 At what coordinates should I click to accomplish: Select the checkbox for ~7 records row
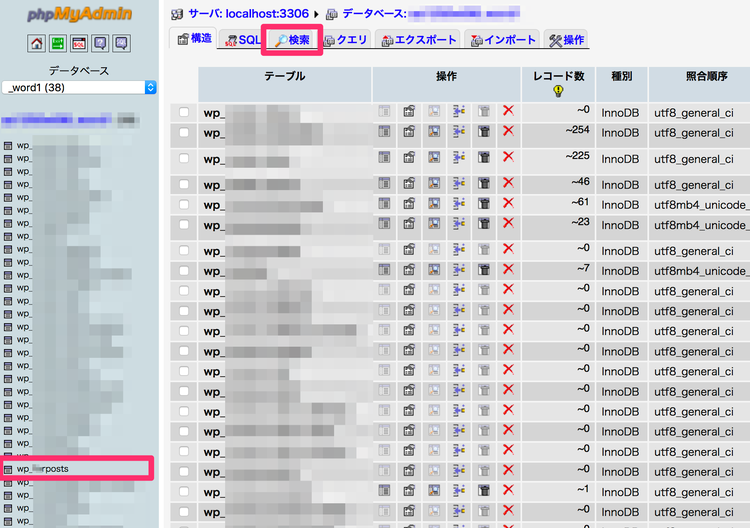click(184, 271)
